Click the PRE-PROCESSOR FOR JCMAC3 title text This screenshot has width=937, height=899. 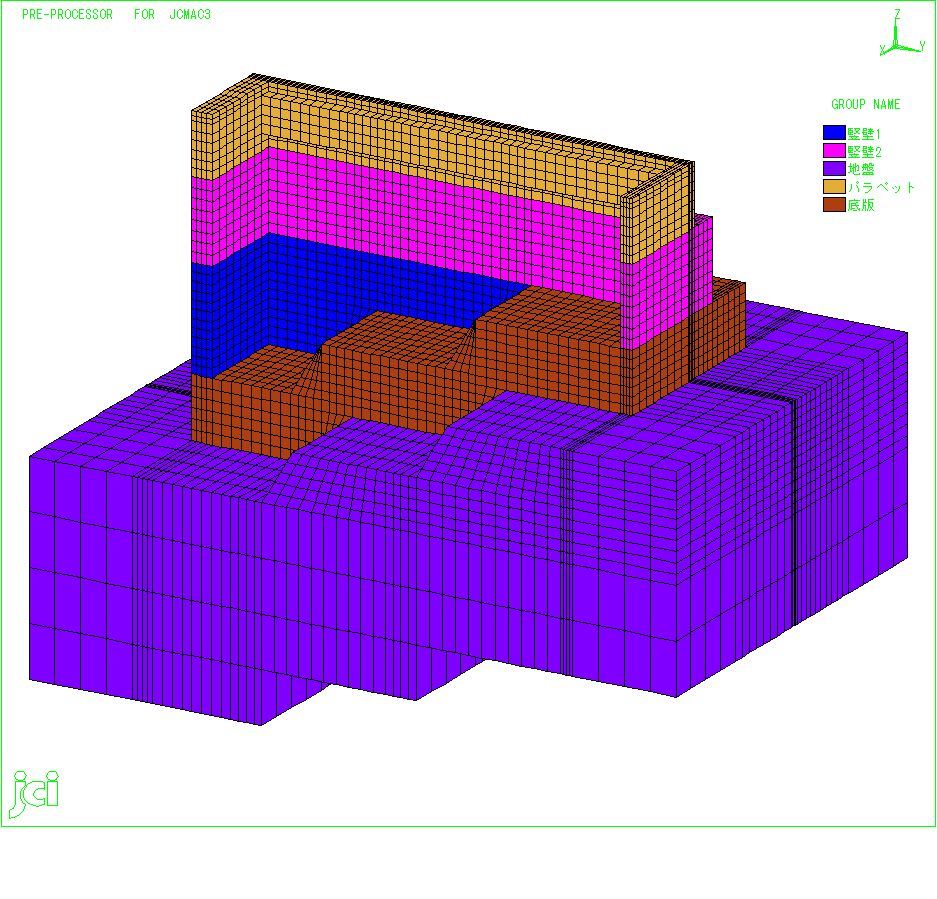[x=116, y=14]
